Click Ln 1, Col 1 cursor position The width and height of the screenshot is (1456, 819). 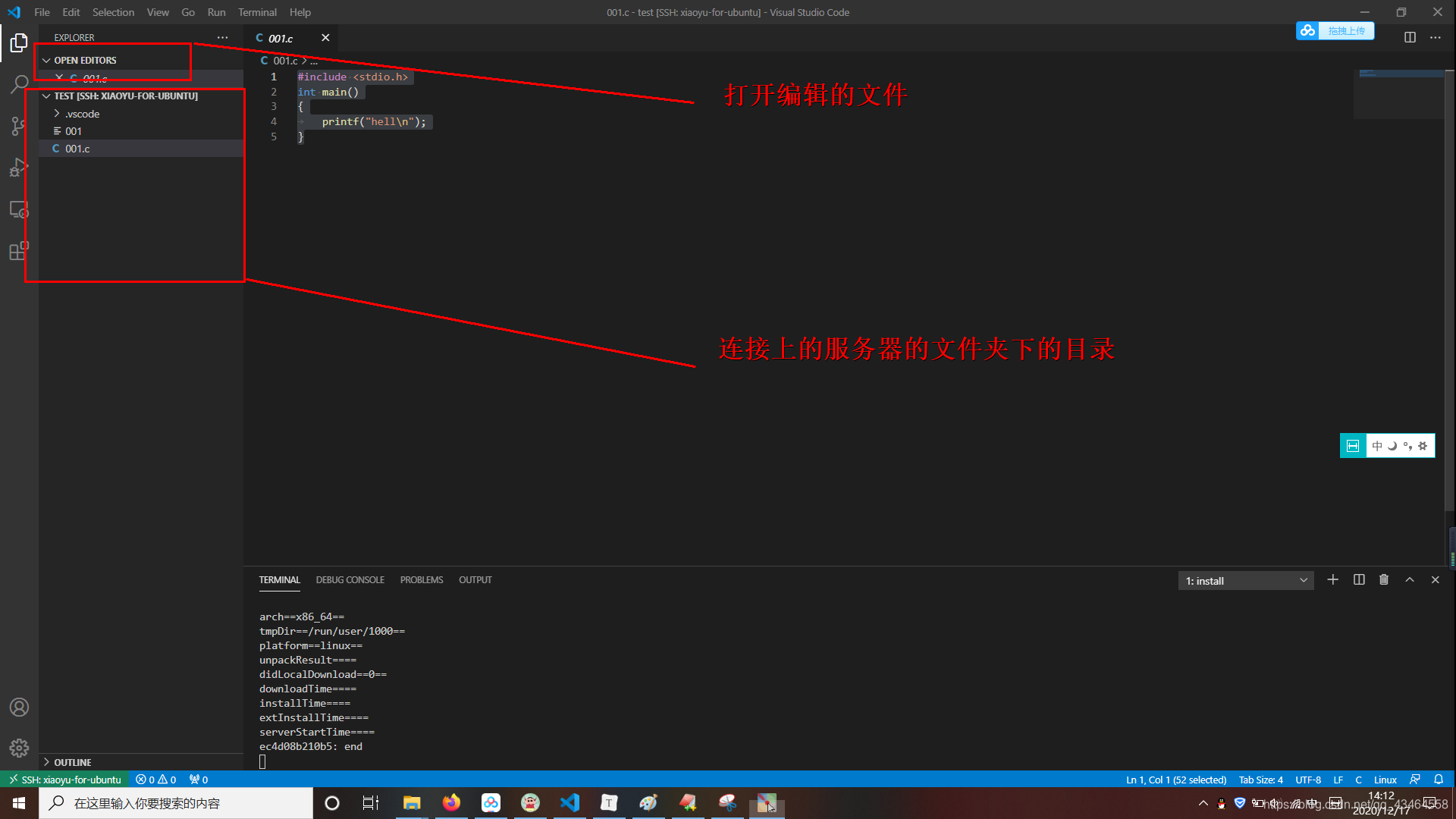click(1175, 780)
